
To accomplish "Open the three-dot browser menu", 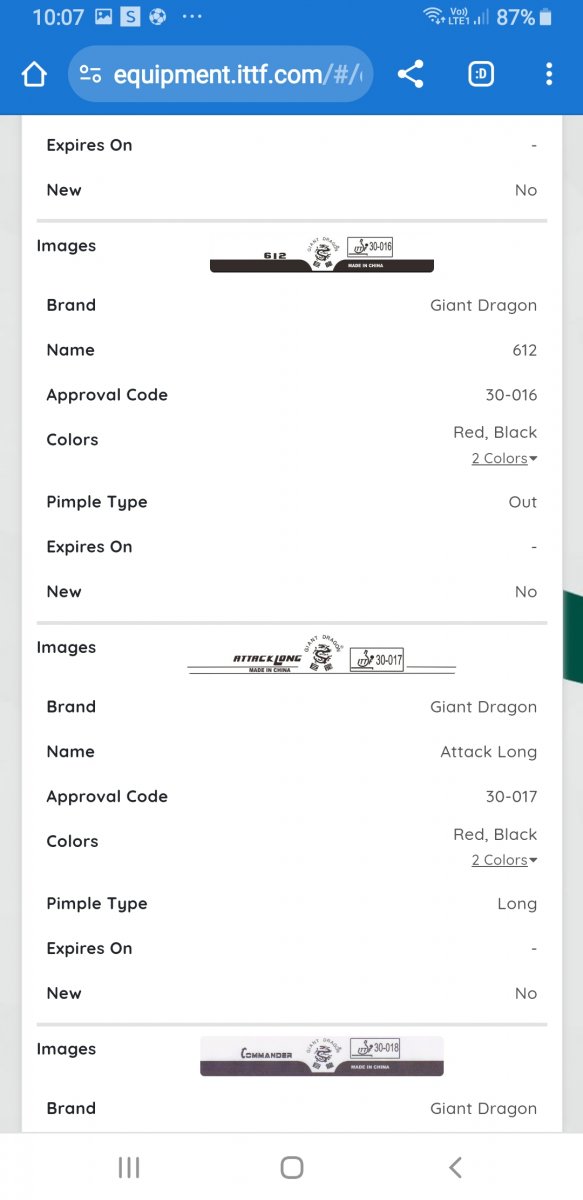I will tap(548, 74).
